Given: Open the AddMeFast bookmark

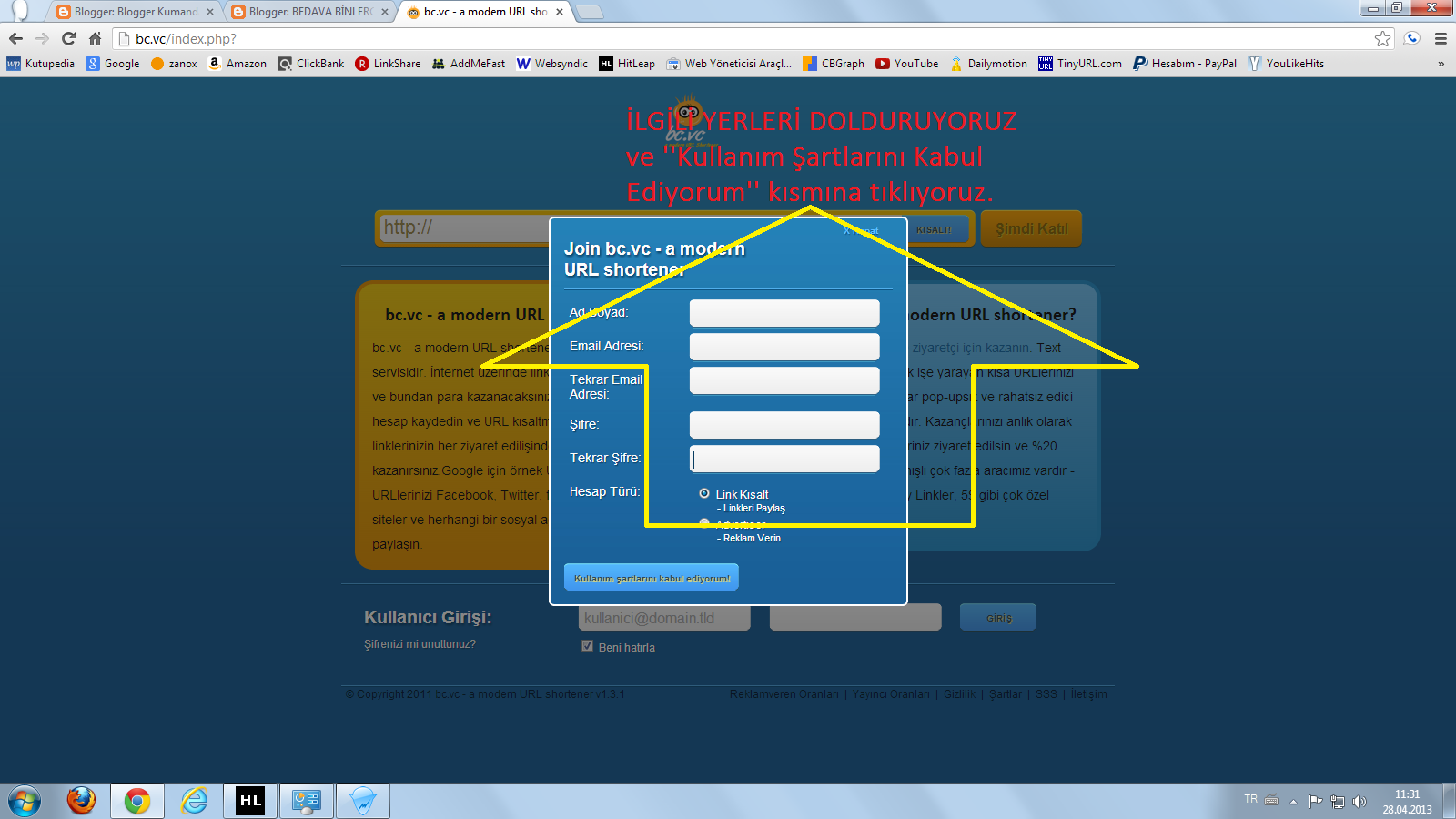Looking at the screenshot, I should pos(469,64).
